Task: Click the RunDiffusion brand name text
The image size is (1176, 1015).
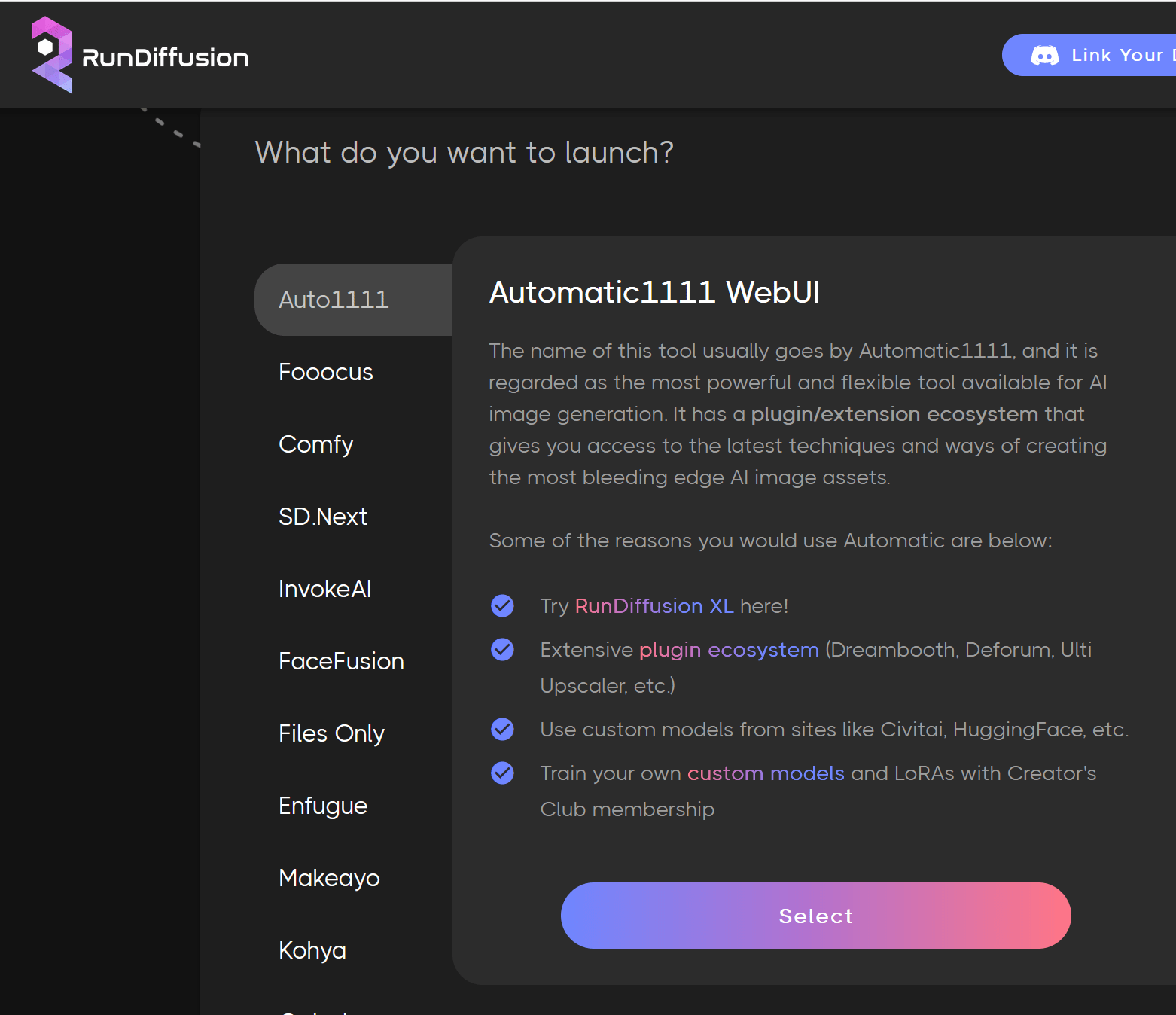Action: (x=165, y=58)
